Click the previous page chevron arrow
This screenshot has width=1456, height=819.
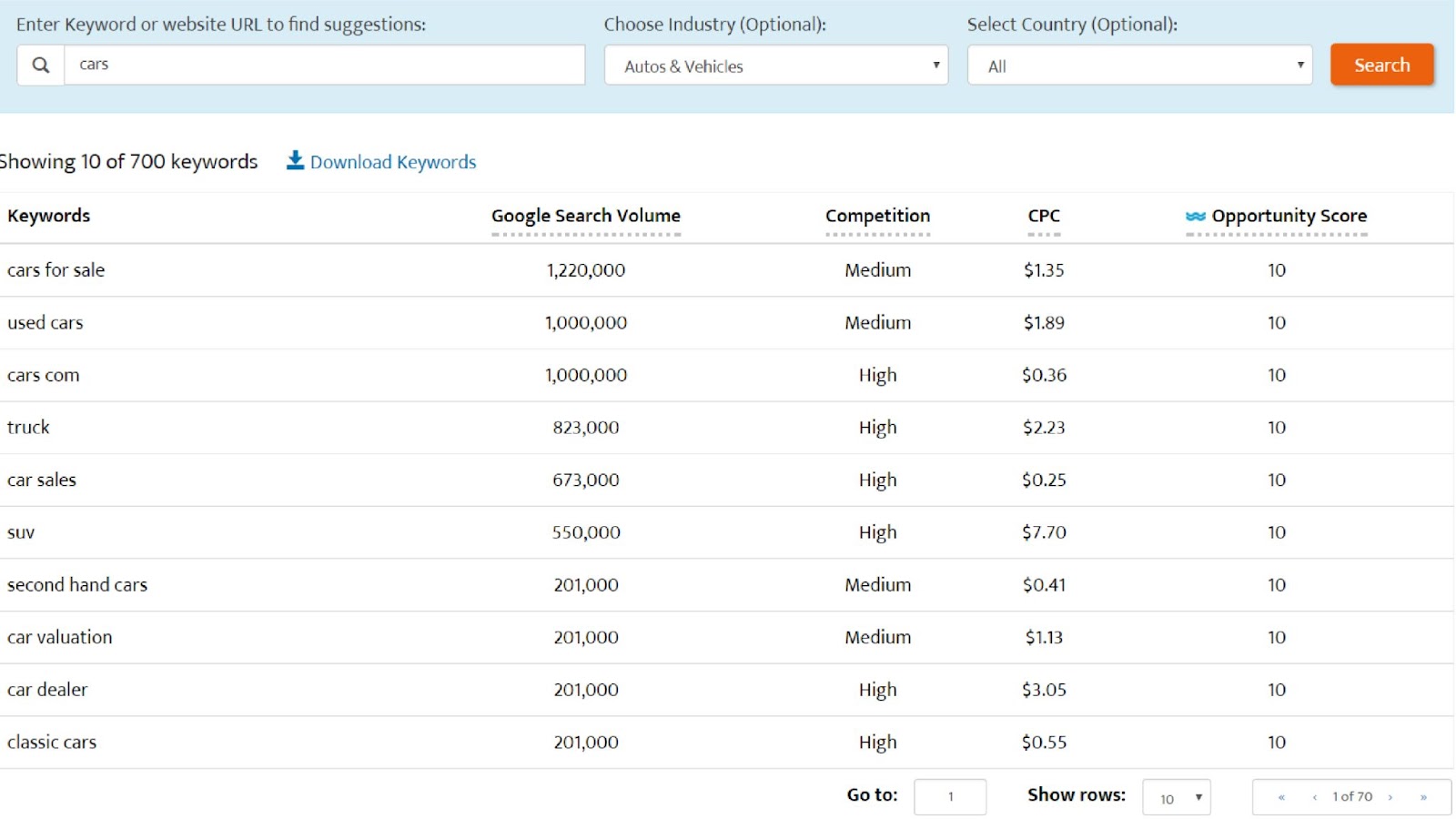coord(1313,796)
